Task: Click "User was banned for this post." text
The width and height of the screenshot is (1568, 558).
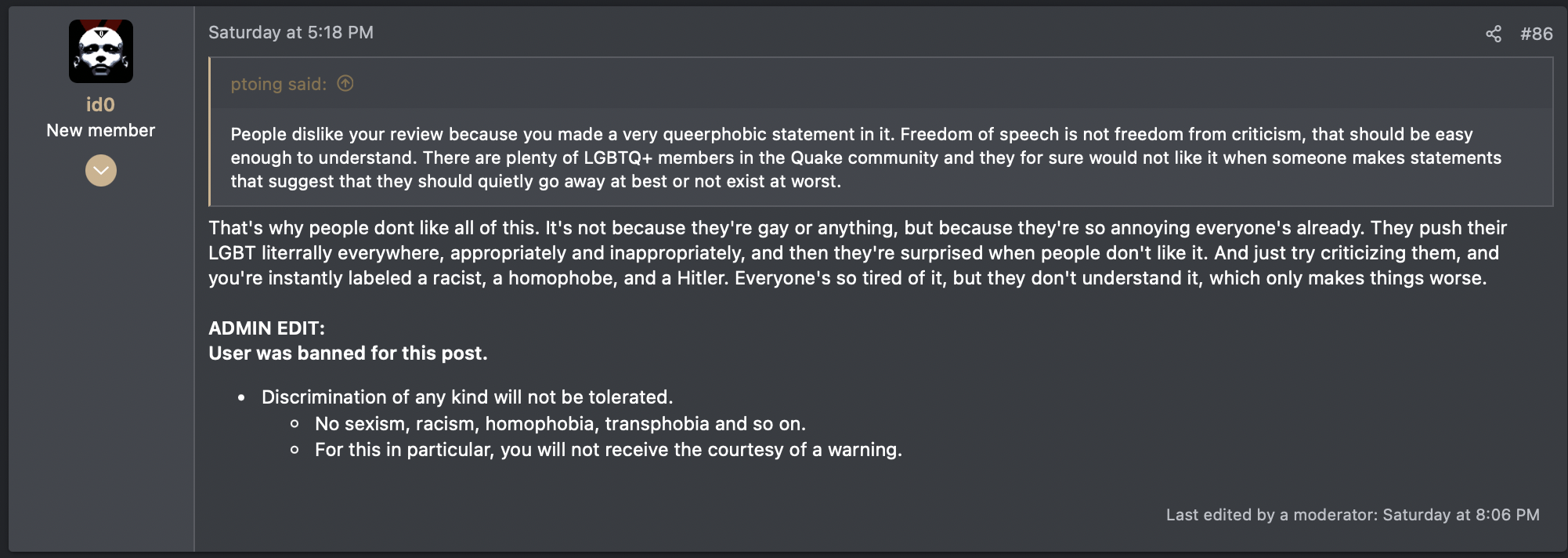Action: [348, 353]
